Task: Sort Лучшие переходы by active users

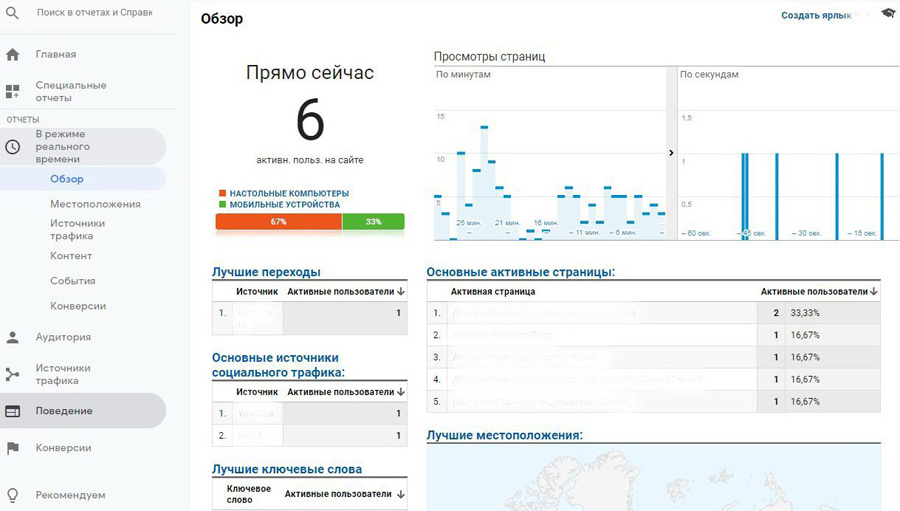Action: pos(401,292)
